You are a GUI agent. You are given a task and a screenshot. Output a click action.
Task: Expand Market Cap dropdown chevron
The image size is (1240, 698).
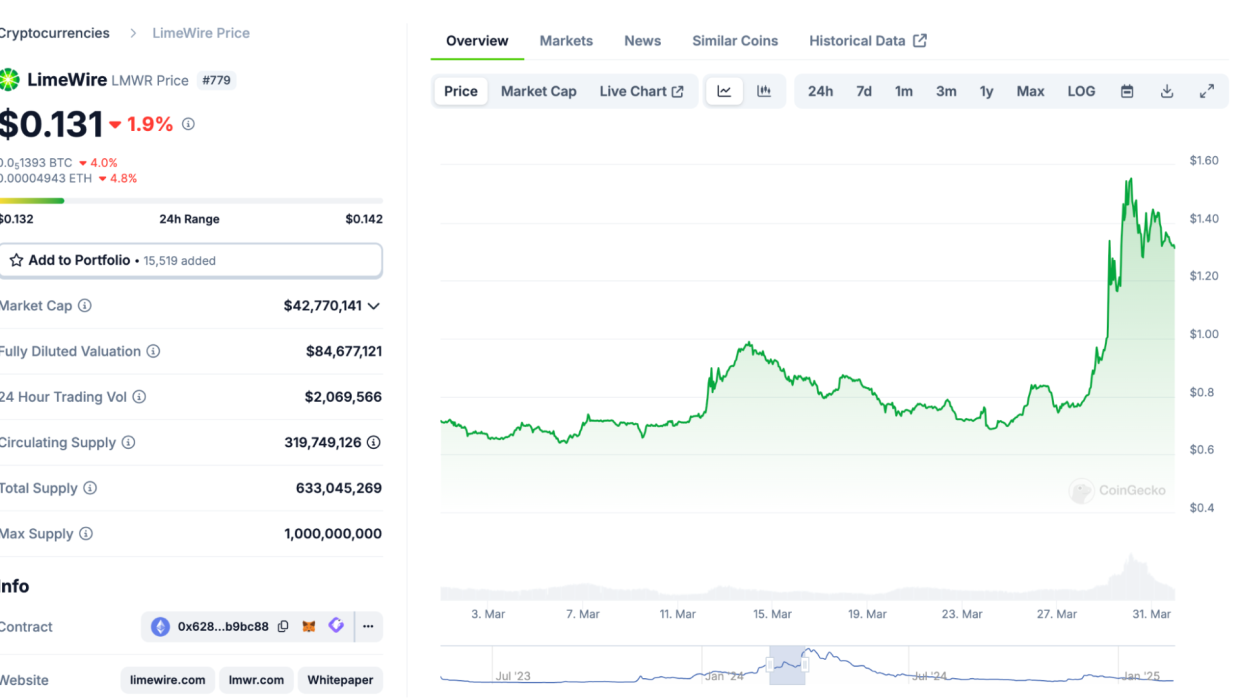[x=374, y=306]
